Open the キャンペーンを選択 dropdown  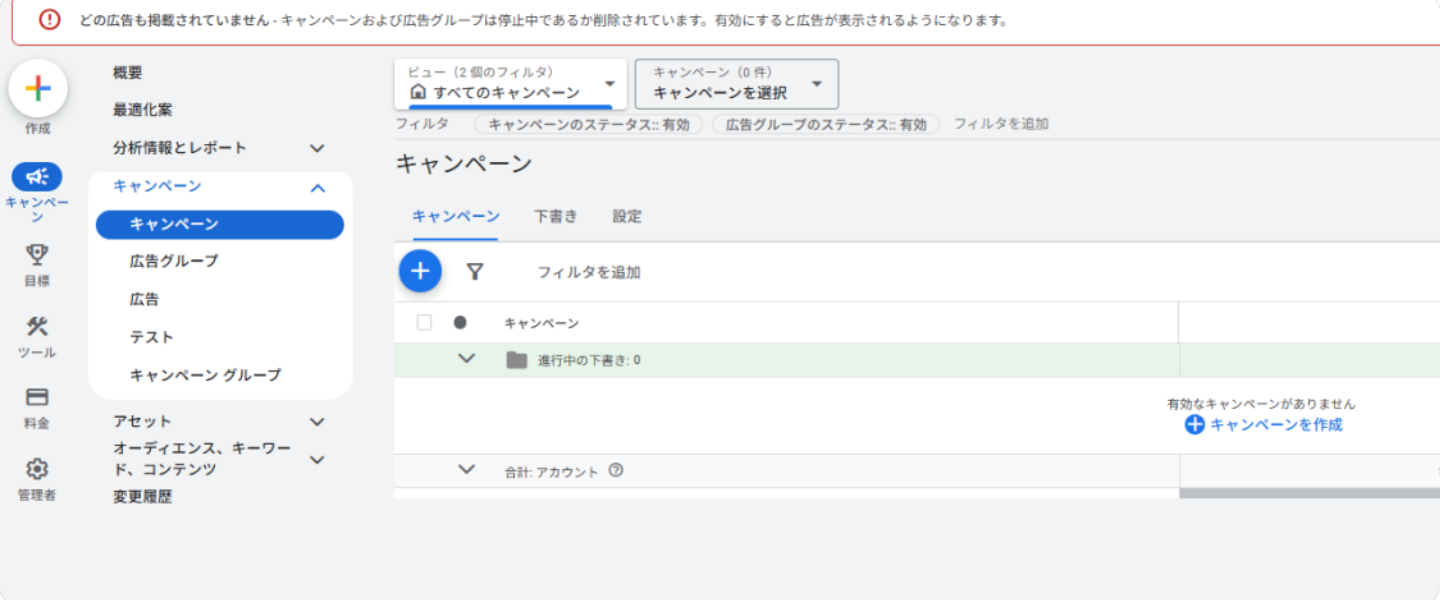click(x=736, y=84)
